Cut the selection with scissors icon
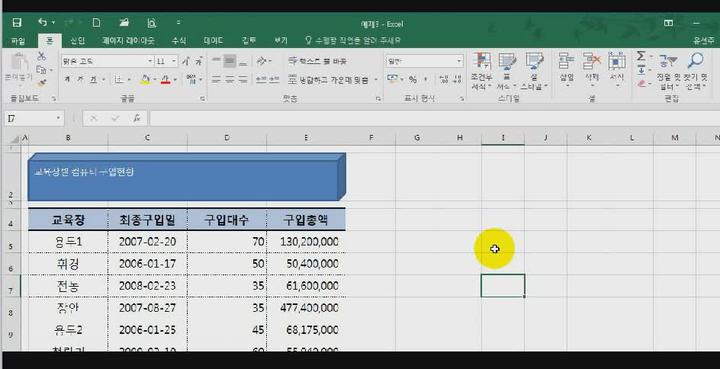 (x=41, y=56)
